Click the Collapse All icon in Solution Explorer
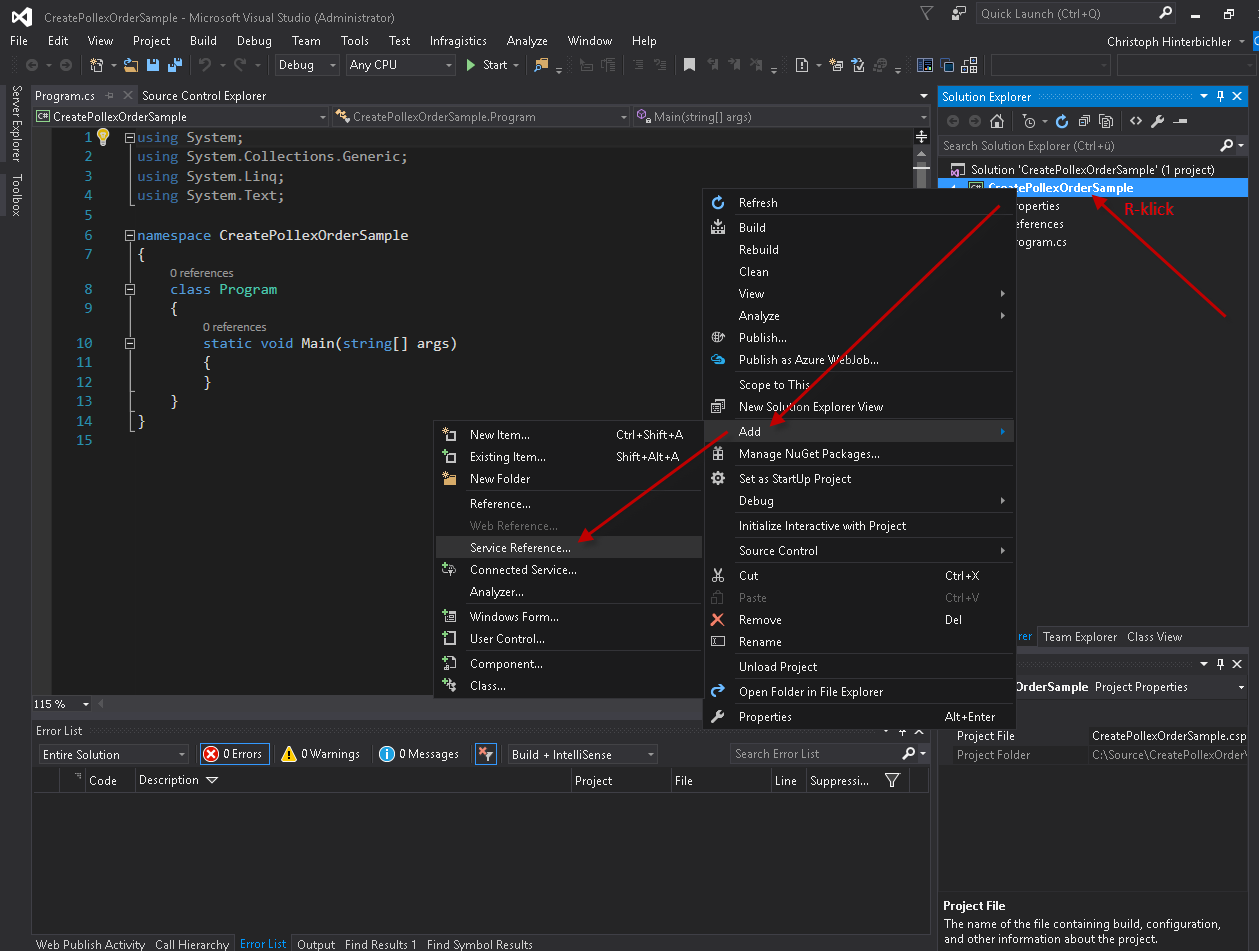The image size is (1259, 951). pyautogui.click(x=1084, y=121)
